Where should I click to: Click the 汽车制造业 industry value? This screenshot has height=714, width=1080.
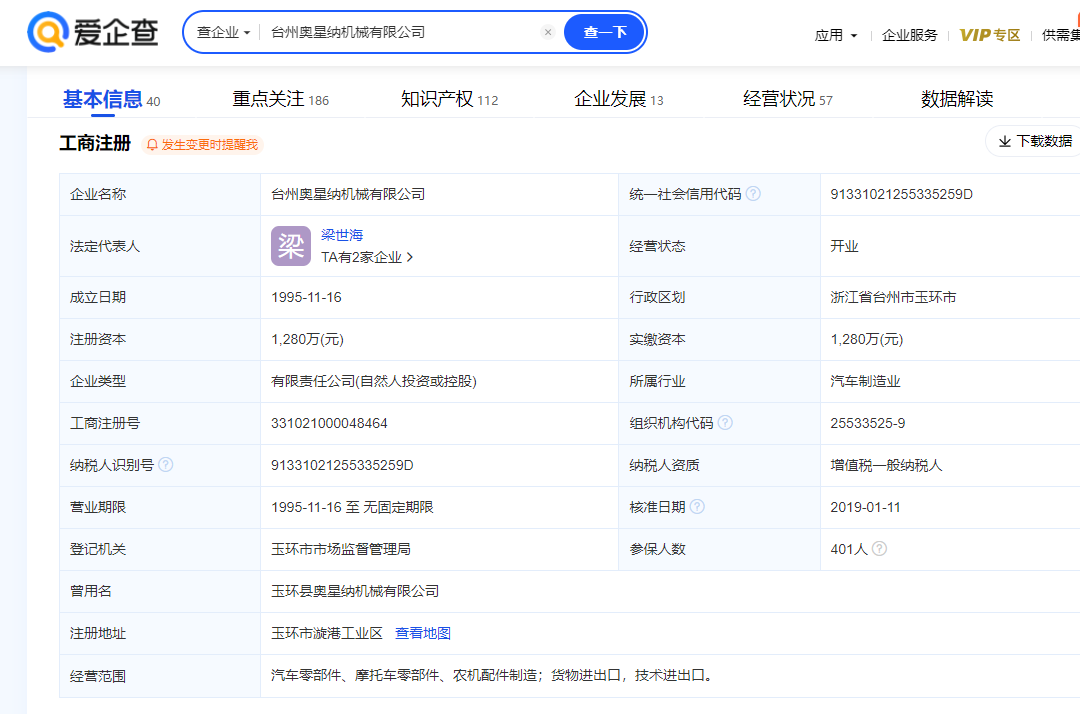pyautogui.click(x=865, y=381)
